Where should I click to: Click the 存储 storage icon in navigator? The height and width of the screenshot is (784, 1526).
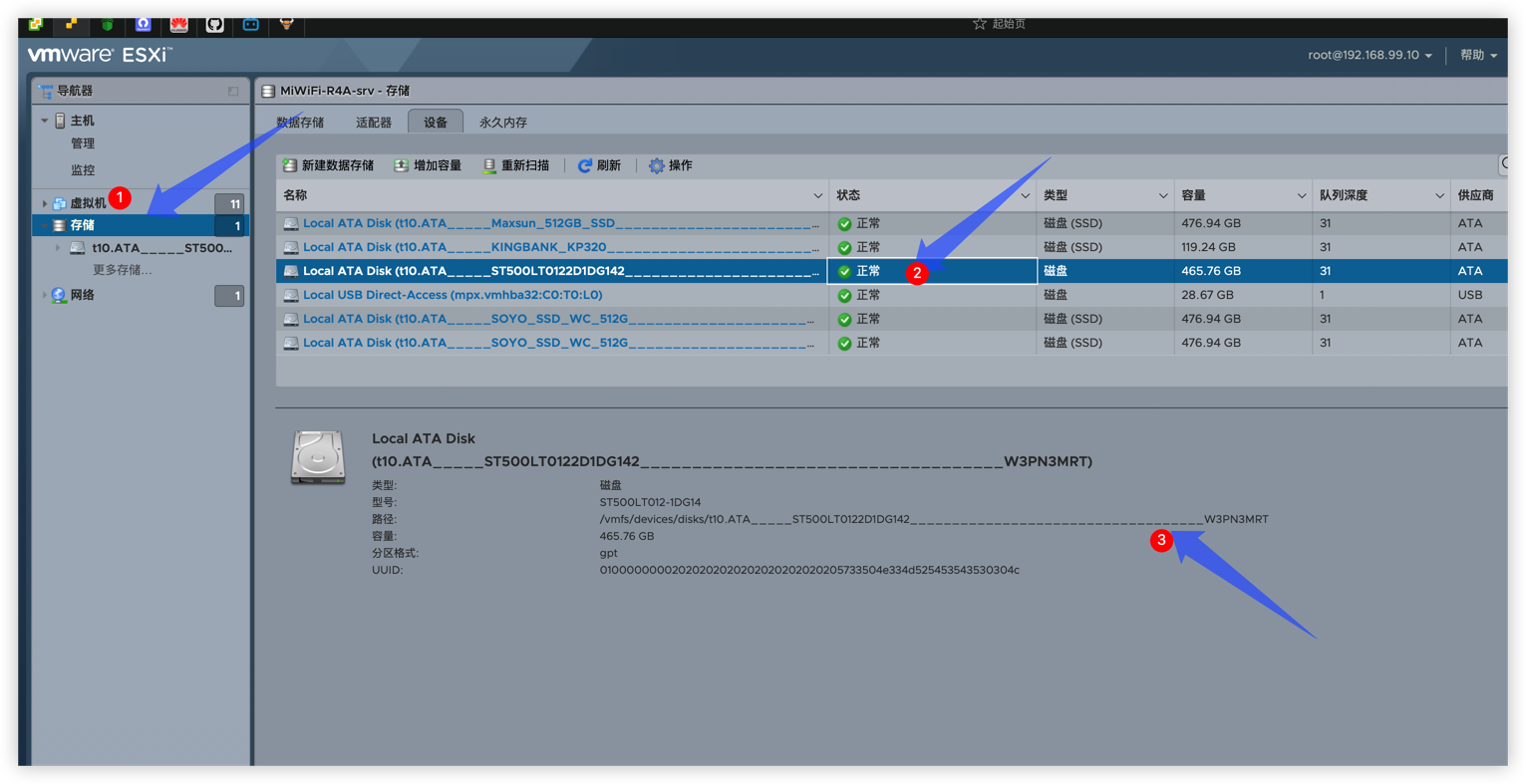tap(60, 226)
